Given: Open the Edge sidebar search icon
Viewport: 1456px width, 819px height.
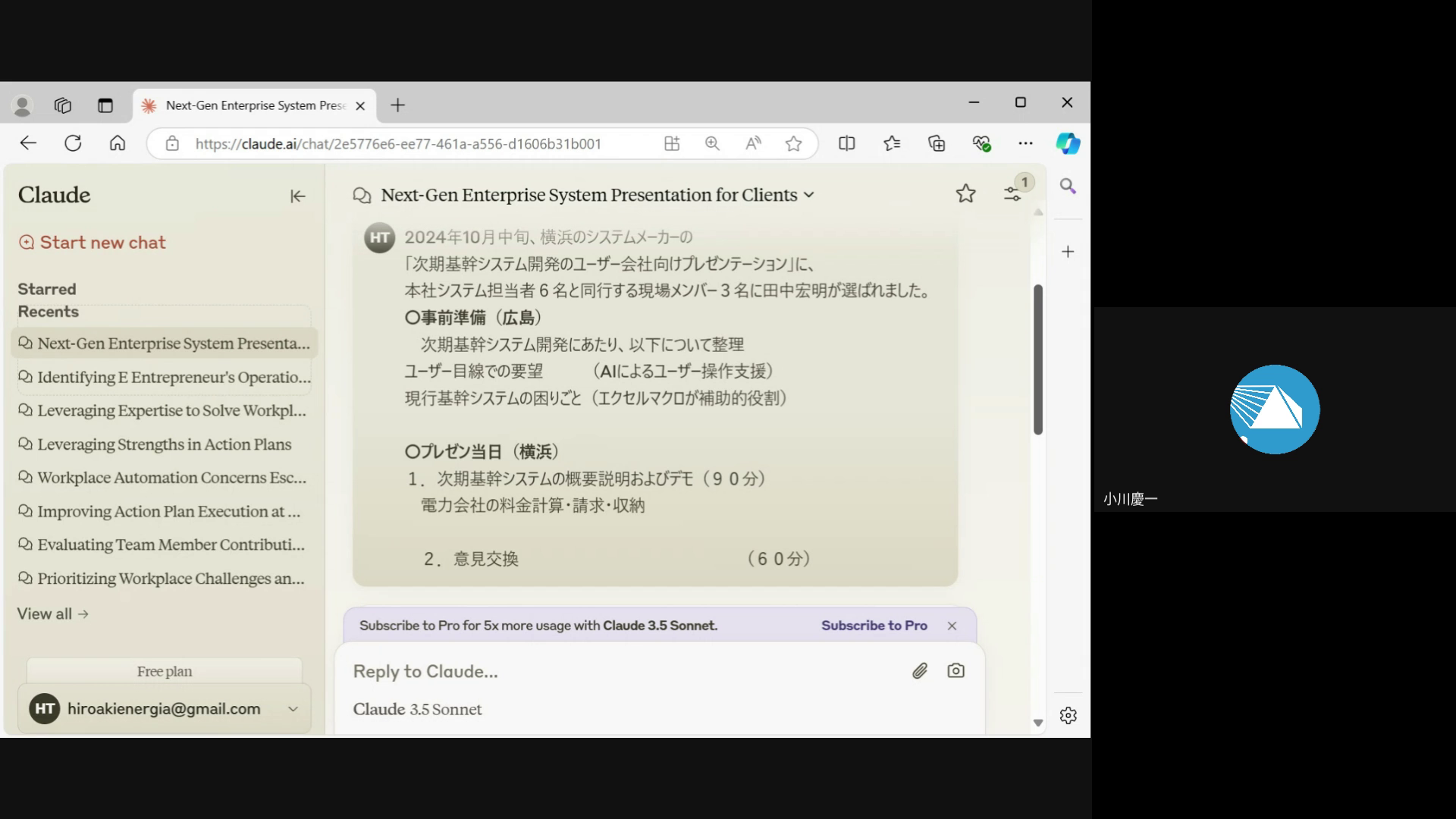Looking at the screenshot, I should tap(1068, 187).
